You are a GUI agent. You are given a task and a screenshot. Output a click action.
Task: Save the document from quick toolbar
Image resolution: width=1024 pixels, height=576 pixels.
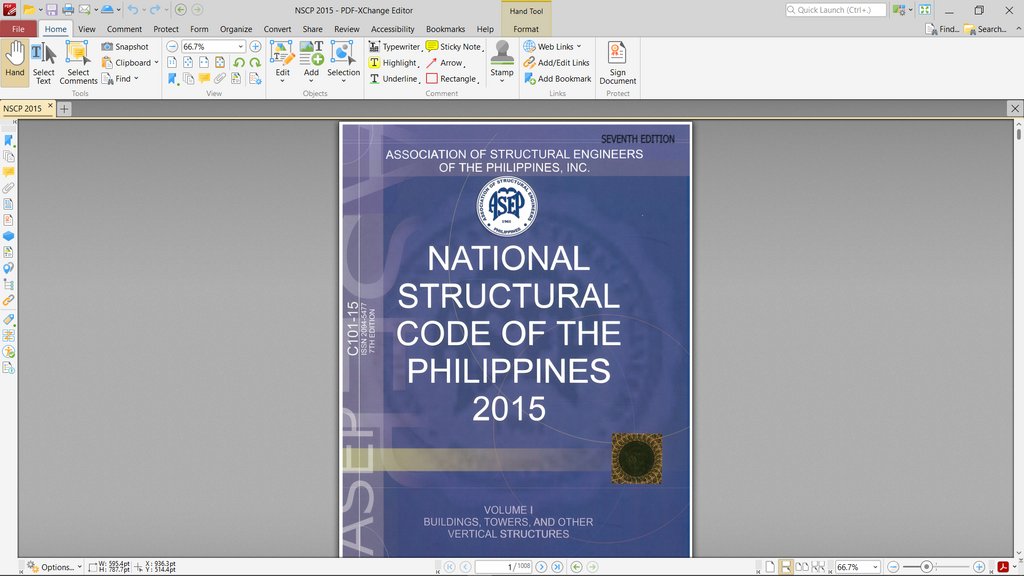(x=52, y=10)
